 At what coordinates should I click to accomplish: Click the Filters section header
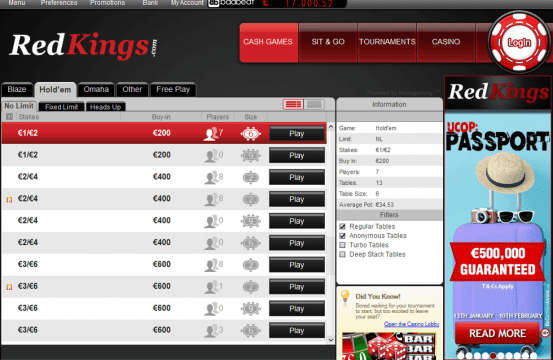point(389,215)
